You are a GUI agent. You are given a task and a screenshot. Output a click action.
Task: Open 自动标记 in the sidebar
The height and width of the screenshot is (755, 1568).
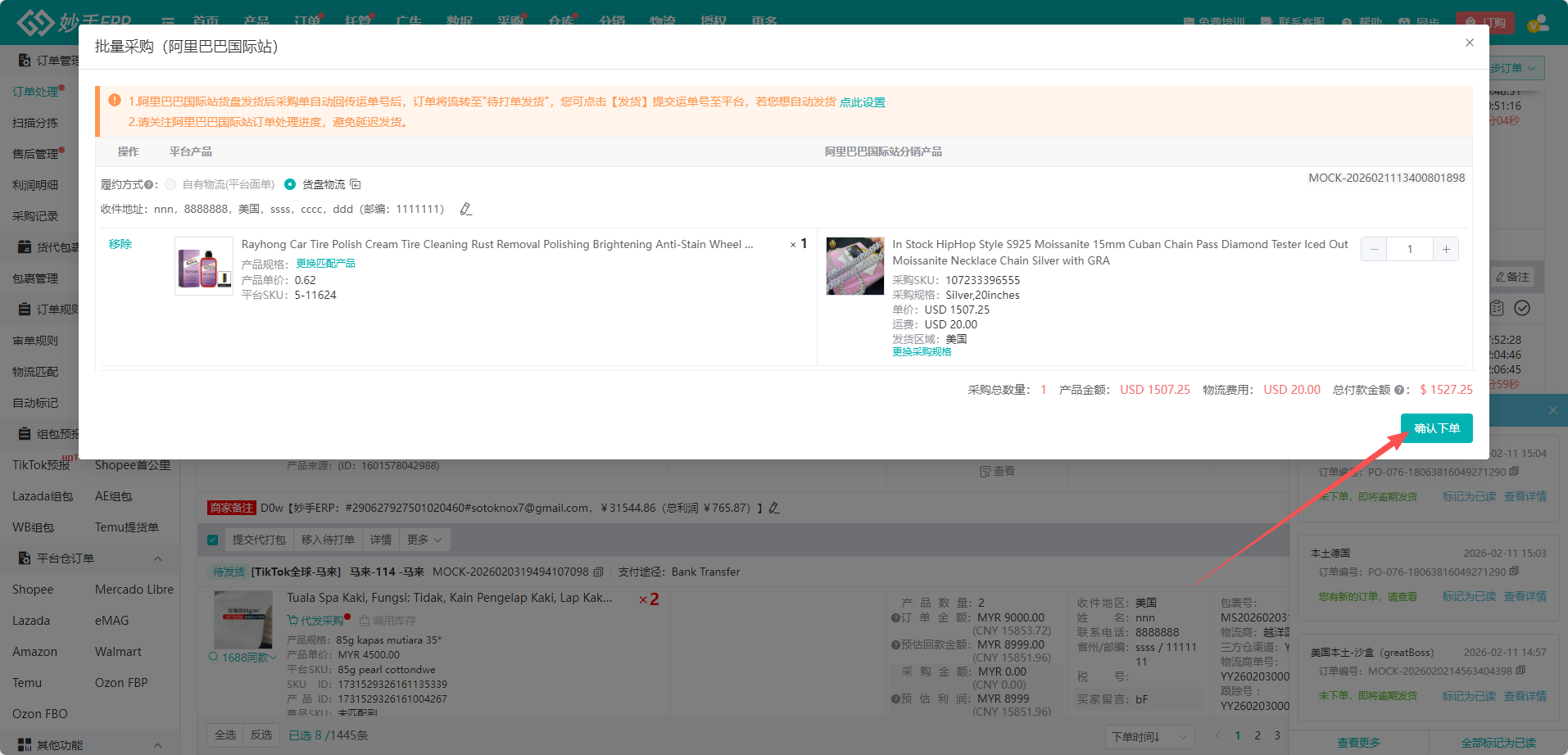[35, 403]
